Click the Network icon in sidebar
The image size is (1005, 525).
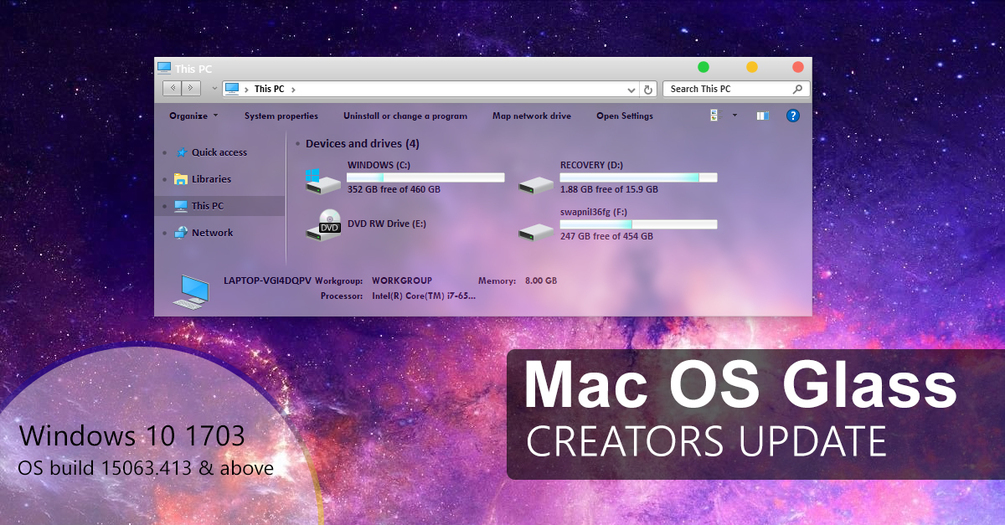(181, 233)
